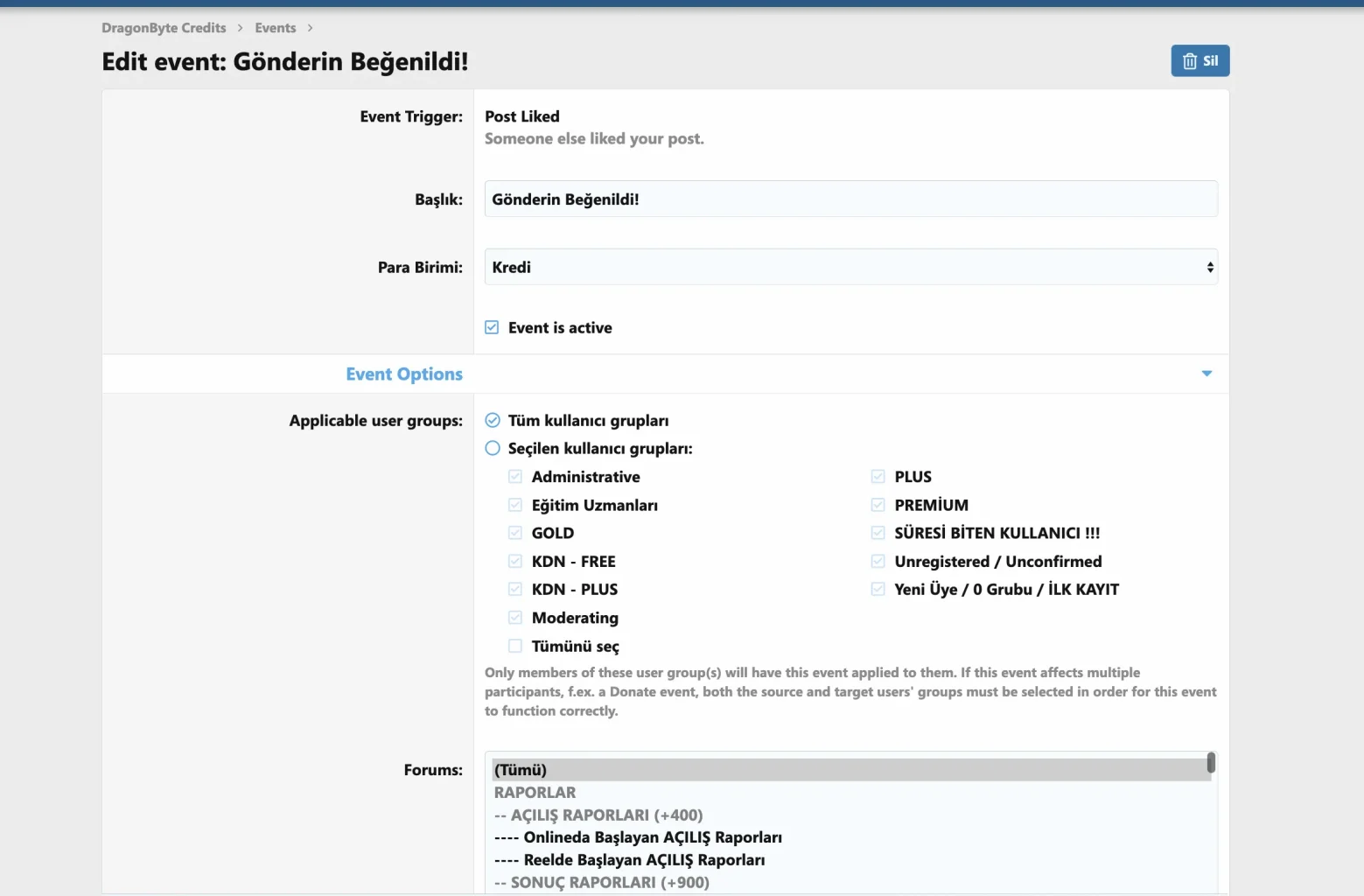
Task: Toggle the KDN - FREE checkbox
Action: click(x=515, y=561)
